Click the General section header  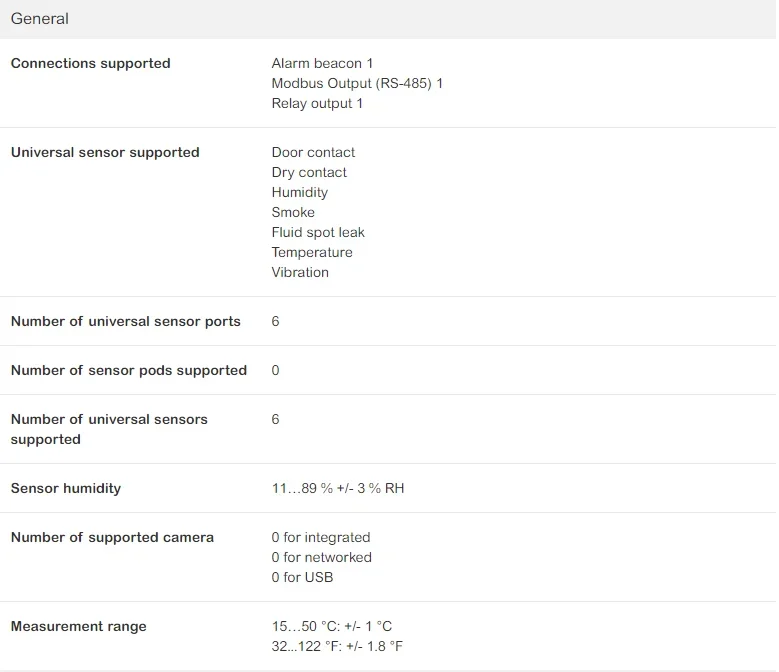[40, 19]
